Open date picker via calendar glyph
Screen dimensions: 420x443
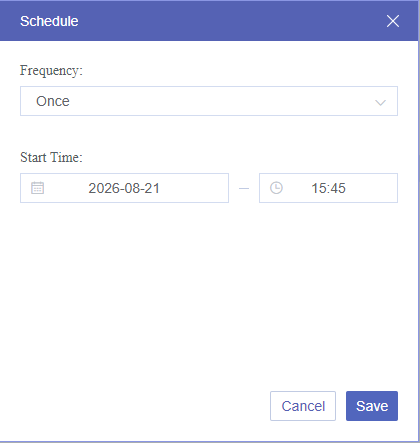pos(37,188)
